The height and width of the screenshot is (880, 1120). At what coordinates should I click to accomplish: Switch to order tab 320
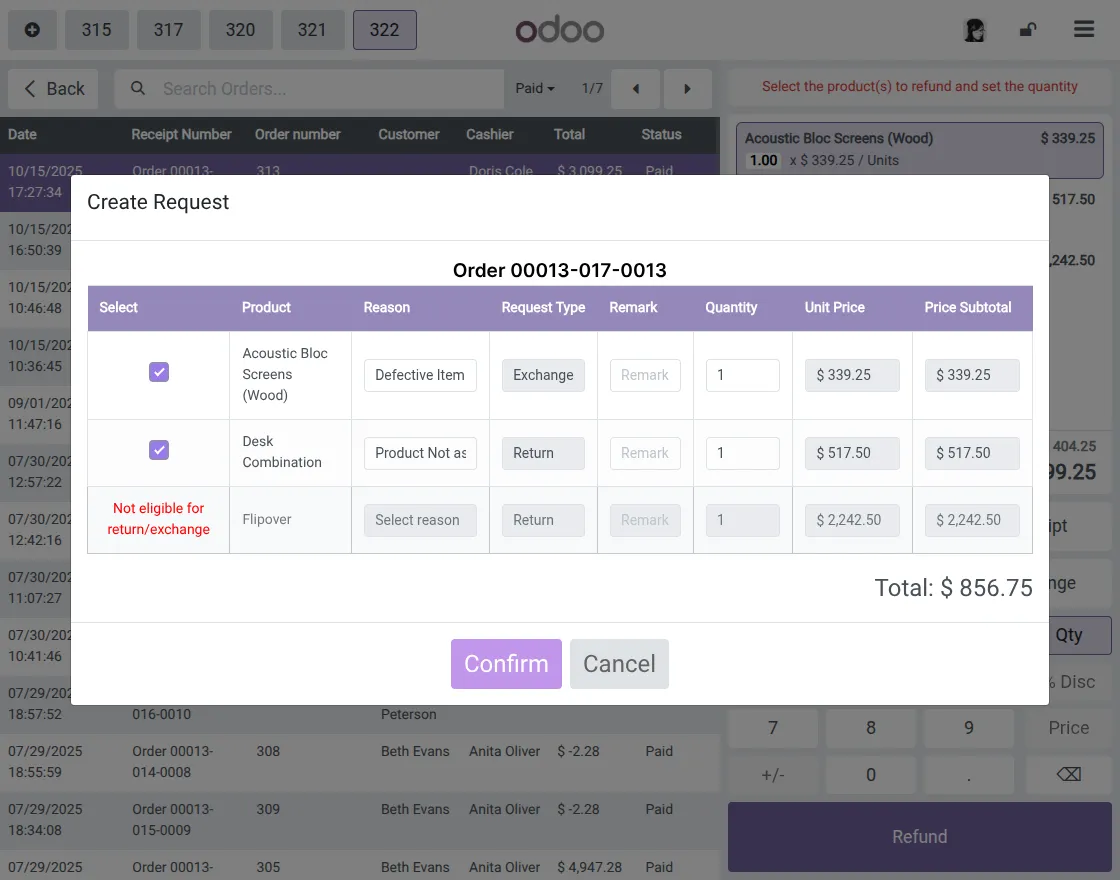[241, 30]
